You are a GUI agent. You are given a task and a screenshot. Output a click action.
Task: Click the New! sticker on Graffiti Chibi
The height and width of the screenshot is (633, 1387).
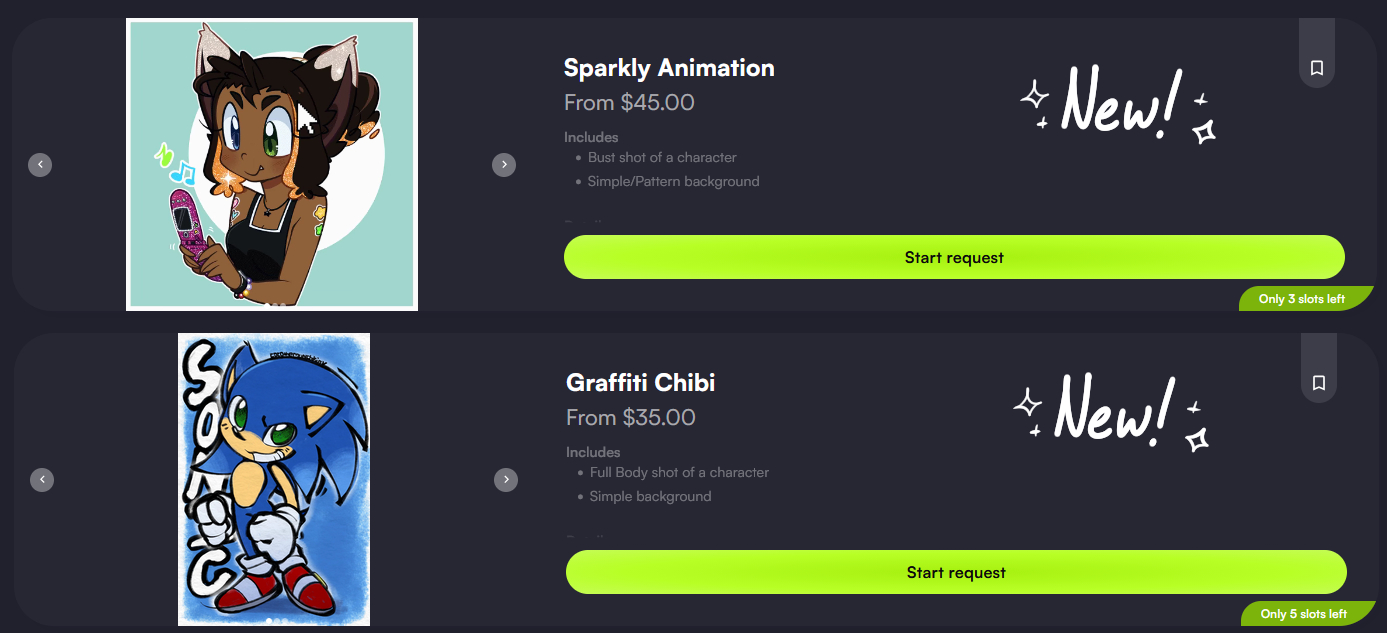pos(1112,408)
